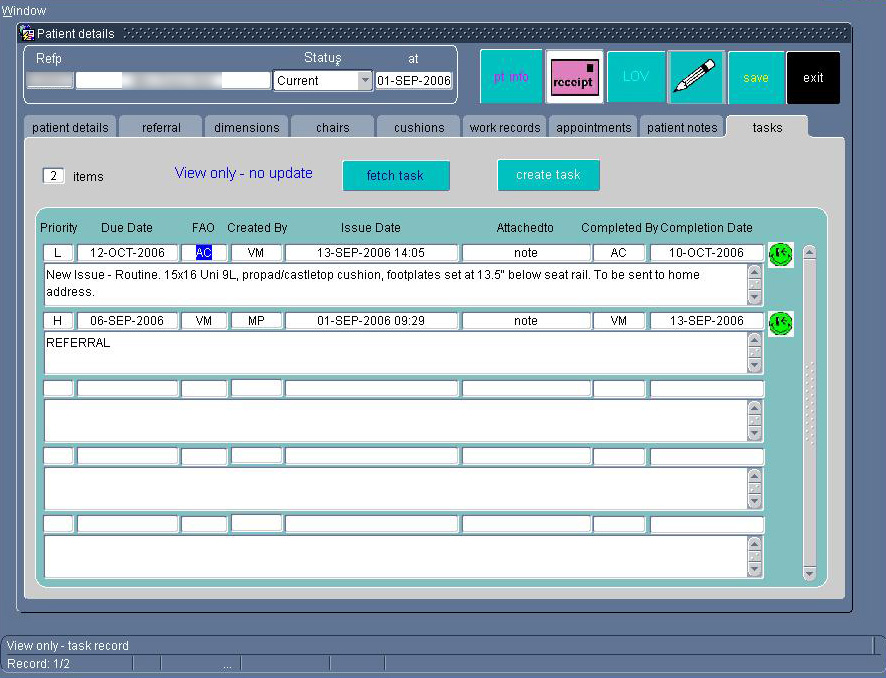
Task: Click the Issue Date column header
Action: click(371, 228)
